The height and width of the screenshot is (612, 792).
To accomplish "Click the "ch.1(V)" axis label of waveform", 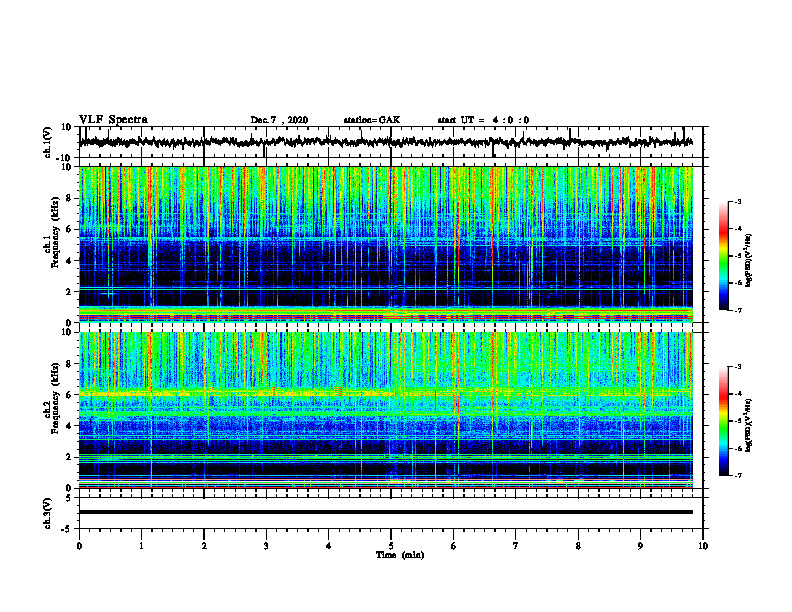I will (x=48, y=142).
